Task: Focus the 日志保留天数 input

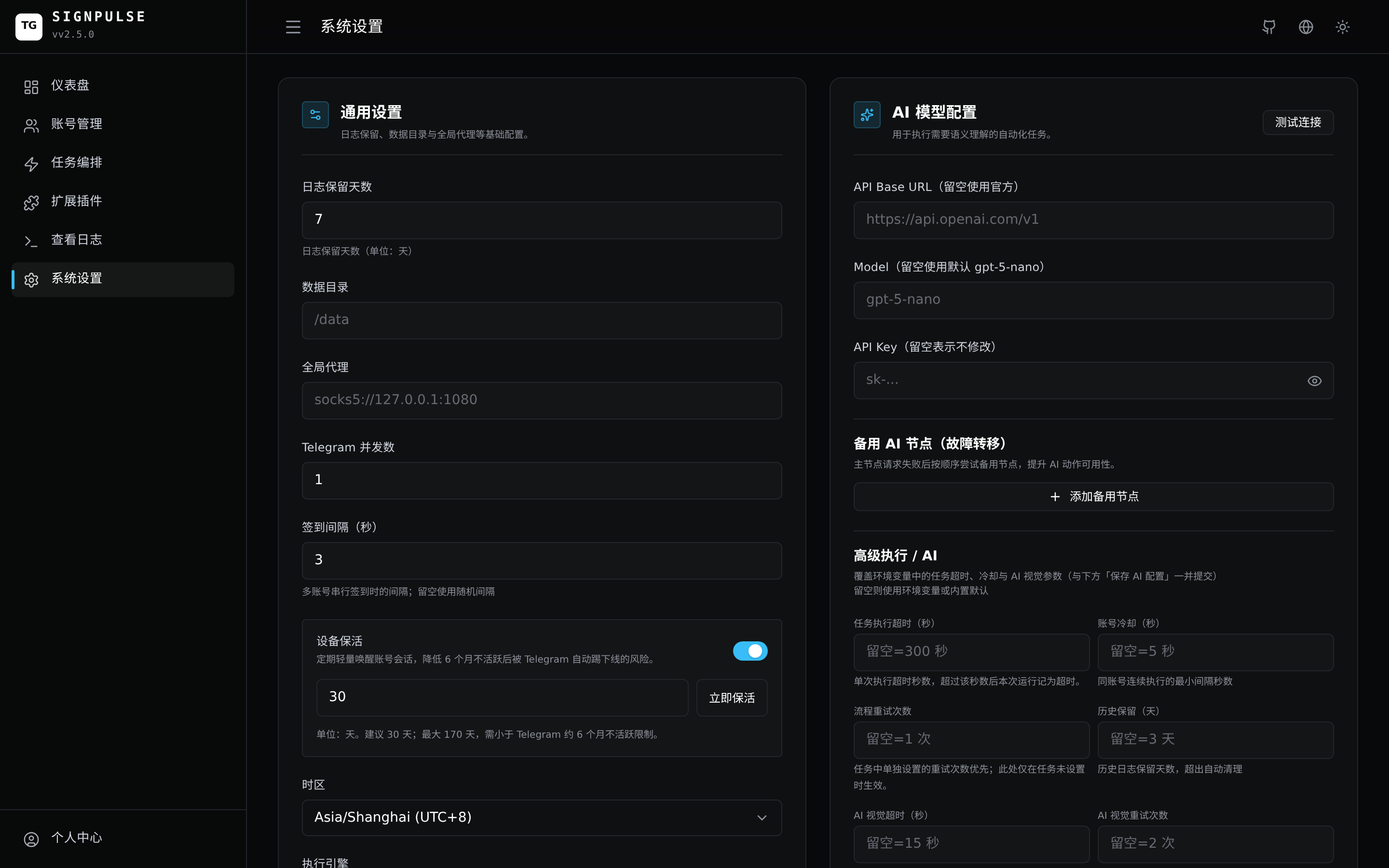Action: [x=542, y=220]
